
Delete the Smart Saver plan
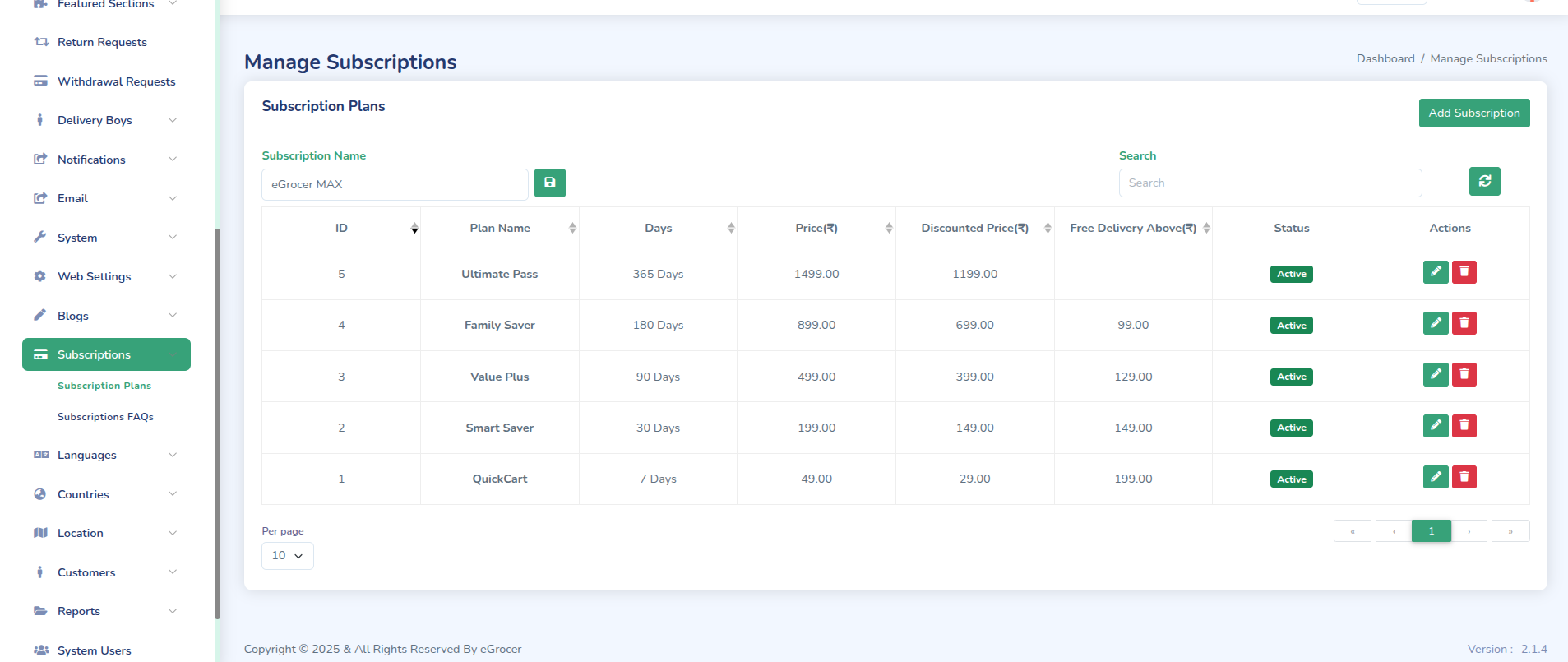[x=1464, y=426]
